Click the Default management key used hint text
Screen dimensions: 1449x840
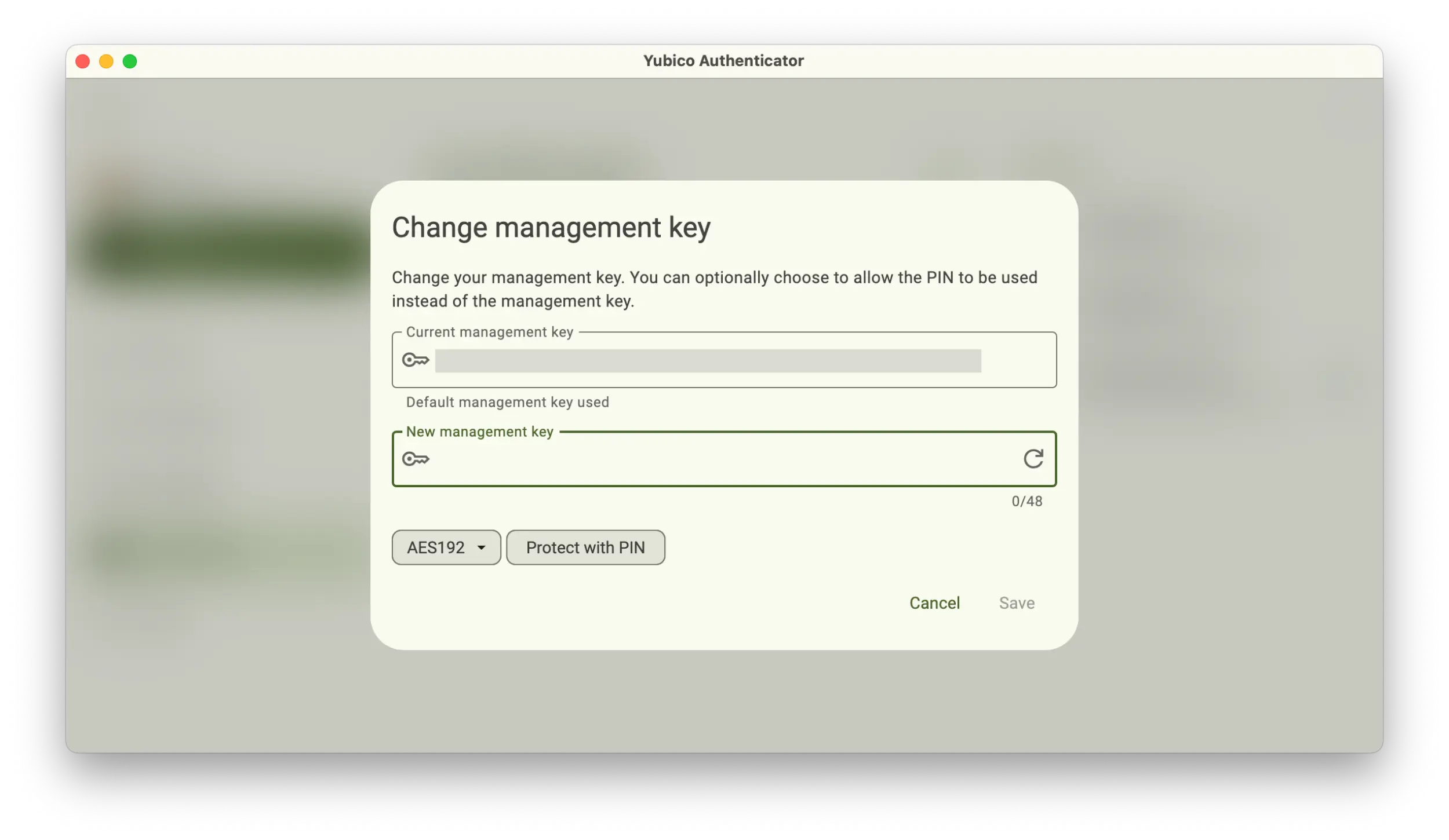pyautogui.click(x=507, y=401)
